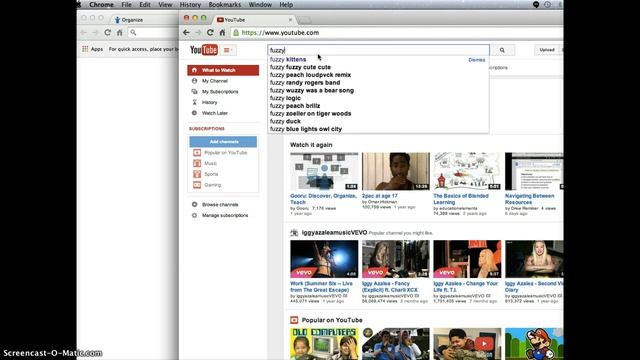Viewport: 640px width, 360px height.
Task: Click inside the YouTube search field
Action: 378,50
